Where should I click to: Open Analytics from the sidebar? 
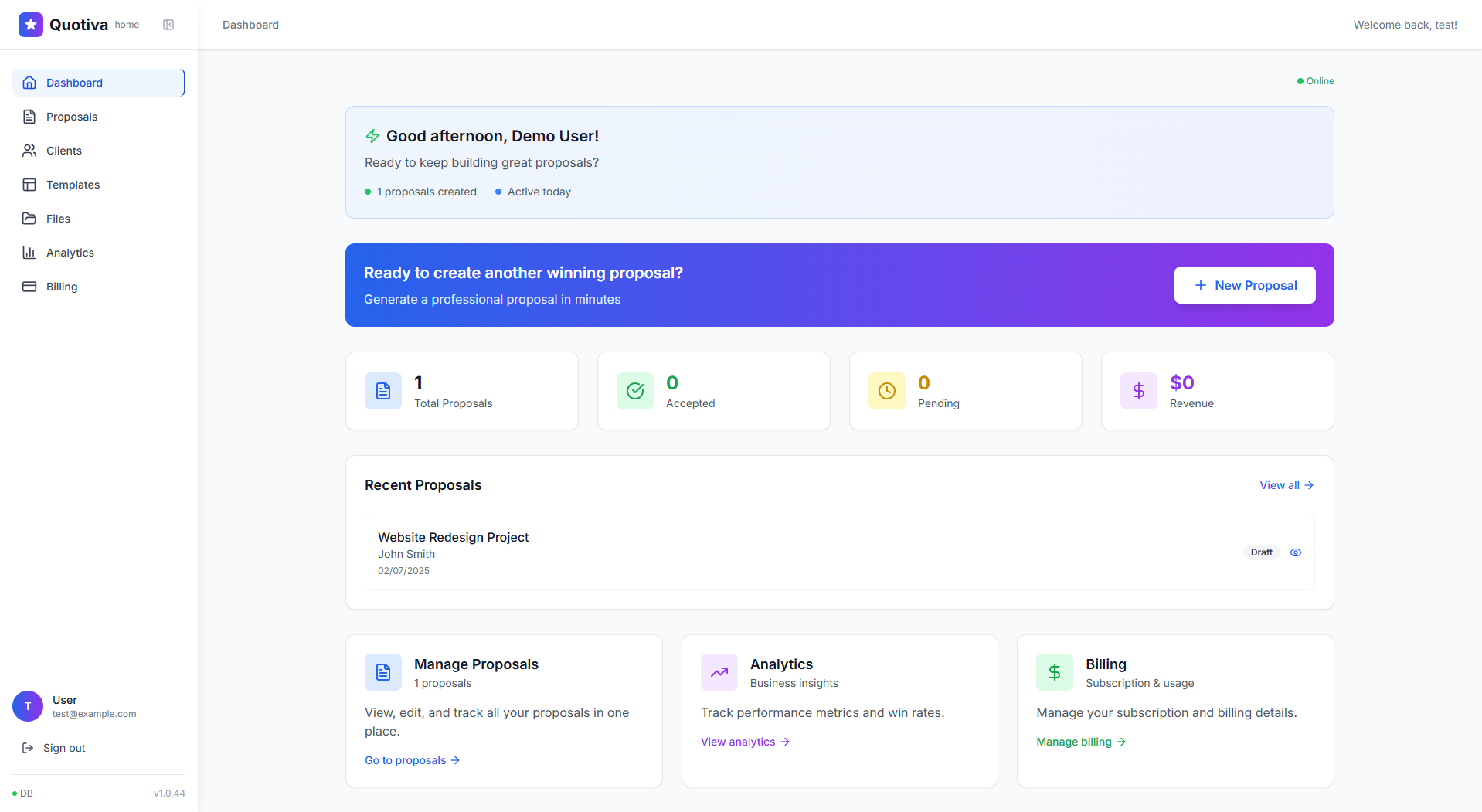(x=70, y=252)
